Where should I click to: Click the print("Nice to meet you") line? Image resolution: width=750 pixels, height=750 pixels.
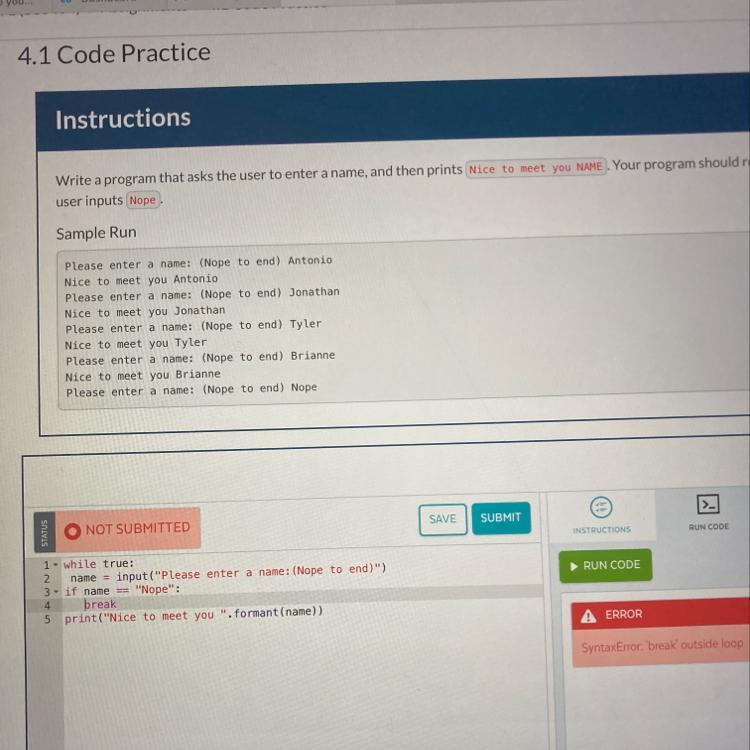pos(194,615)
